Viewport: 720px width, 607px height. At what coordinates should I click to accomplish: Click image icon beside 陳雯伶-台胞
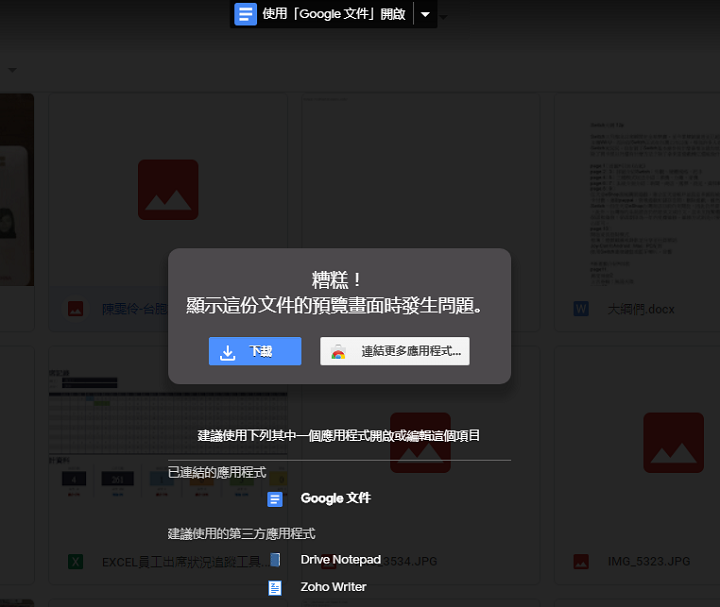click(75, 309)
